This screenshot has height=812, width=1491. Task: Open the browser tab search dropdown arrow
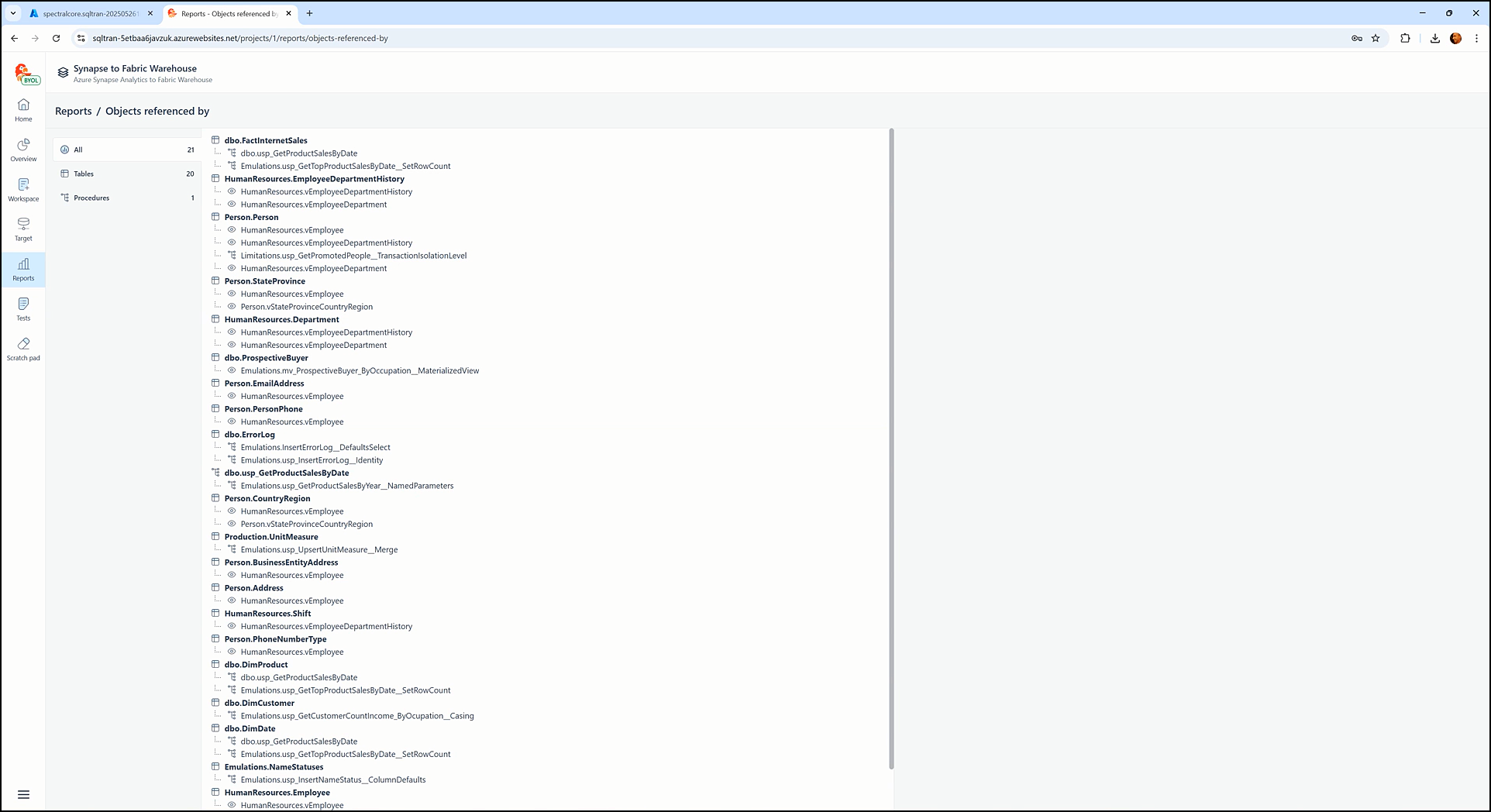click(x=13, y=13)
